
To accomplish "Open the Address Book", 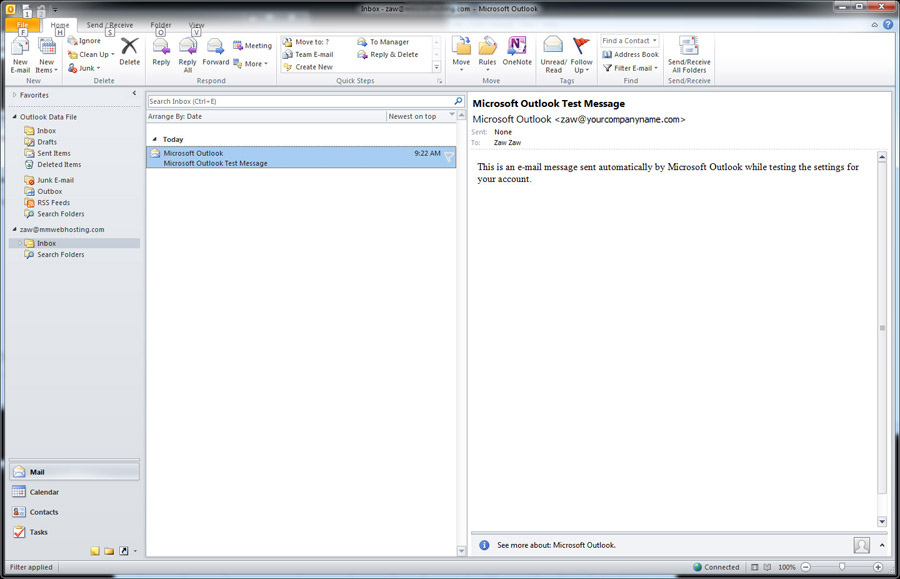I will pyautogui.click(x=630, y=55).
